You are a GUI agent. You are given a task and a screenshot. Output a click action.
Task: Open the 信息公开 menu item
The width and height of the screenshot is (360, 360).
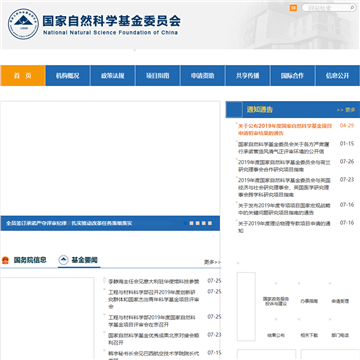coord(337,76)
